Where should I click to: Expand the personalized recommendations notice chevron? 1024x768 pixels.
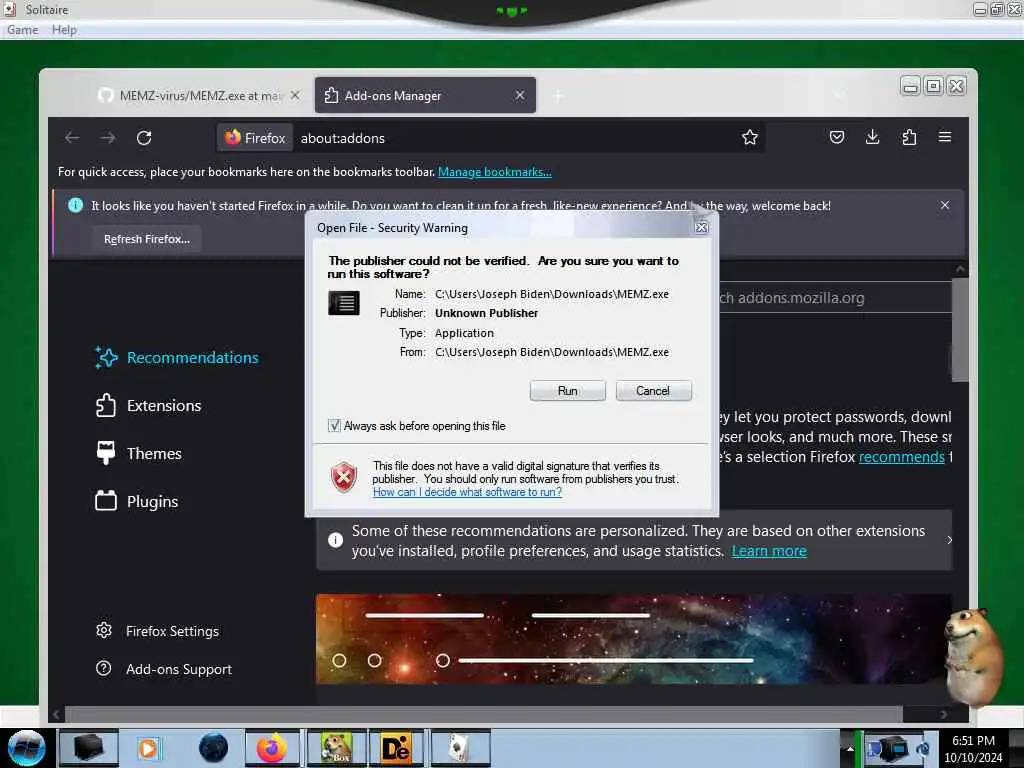949,540
